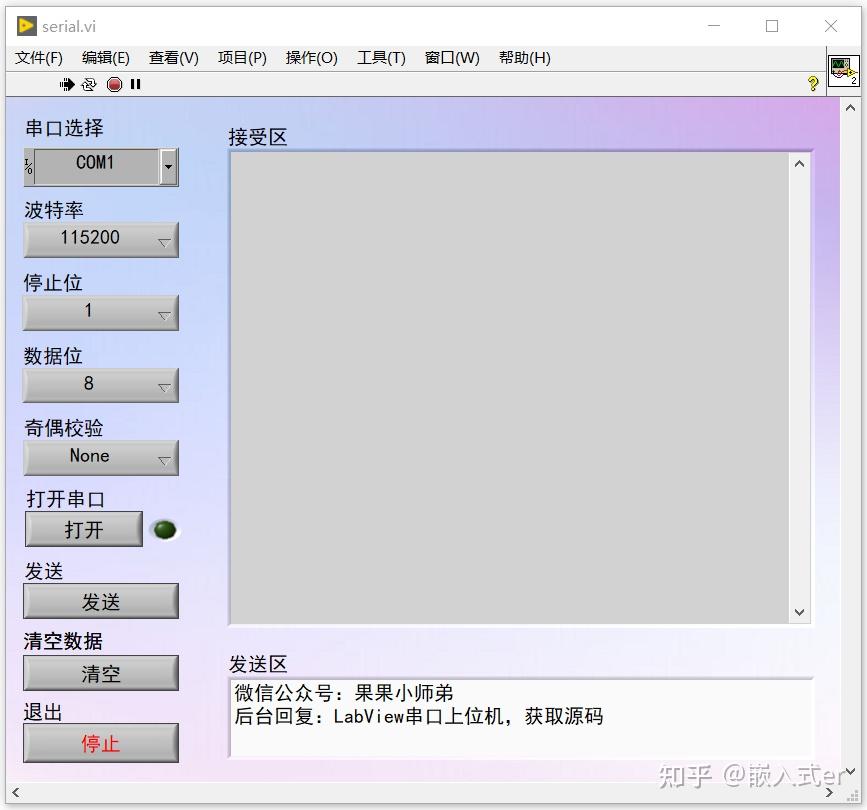Open the COM1 串口选择 port selector
The height and width of the screenshot is (810, 867).
coord(168,167)
